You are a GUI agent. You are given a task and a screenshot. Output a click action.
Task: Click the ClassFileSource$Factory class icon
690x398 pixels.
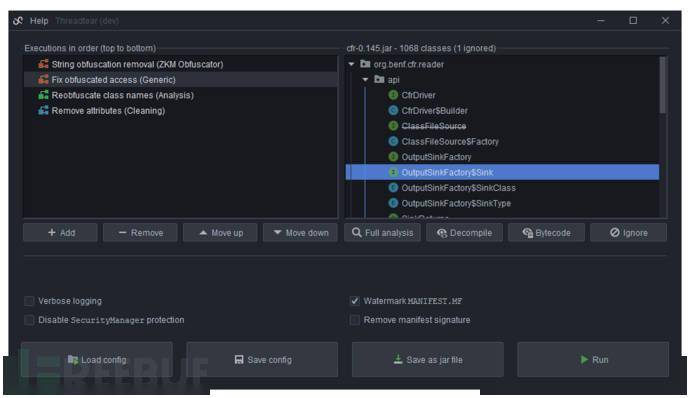coord(393,141)
